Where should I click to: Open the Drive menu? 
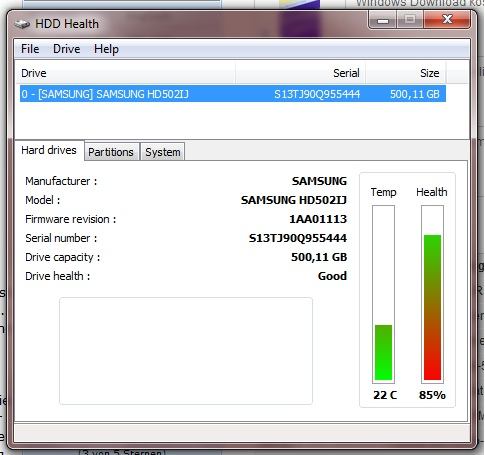tap(67, 49)
